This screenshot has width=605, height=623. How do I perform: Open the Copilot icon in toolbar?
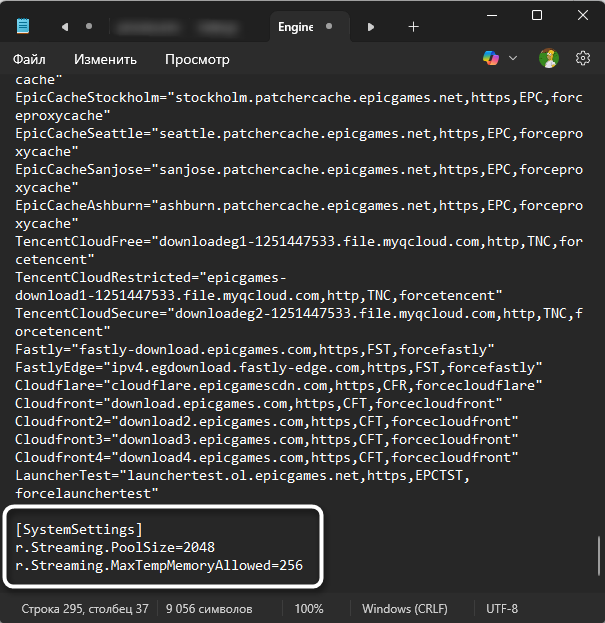(491, 59)
